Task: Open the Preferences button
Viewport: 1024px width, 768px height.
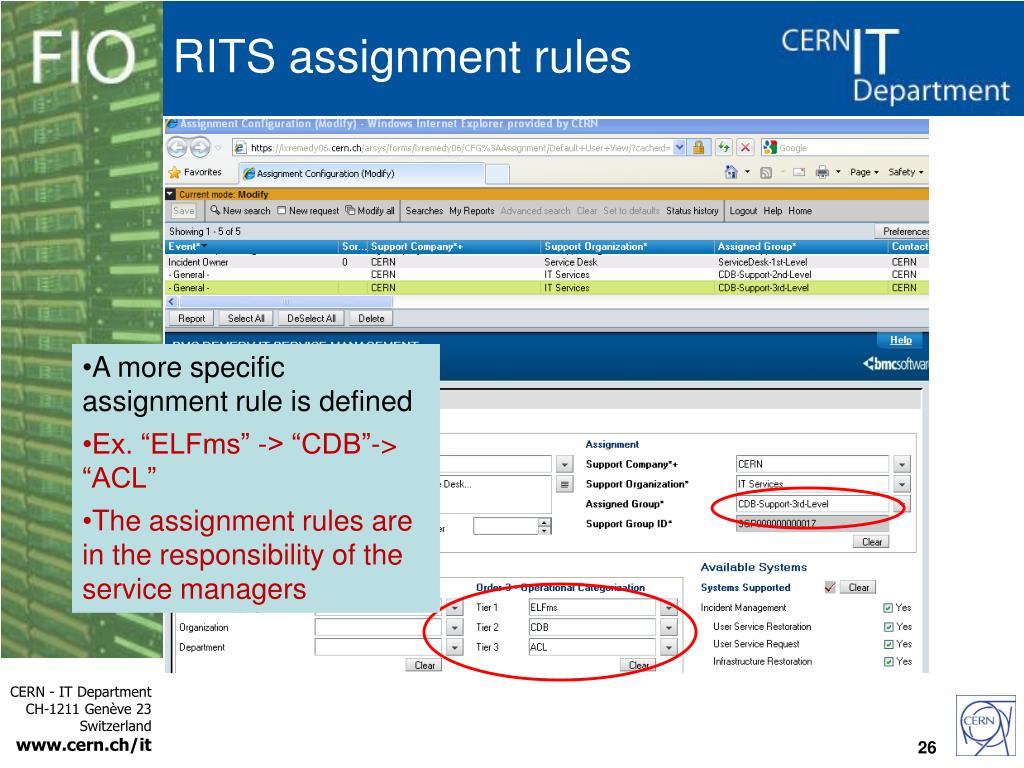Action: pos(902,231)
